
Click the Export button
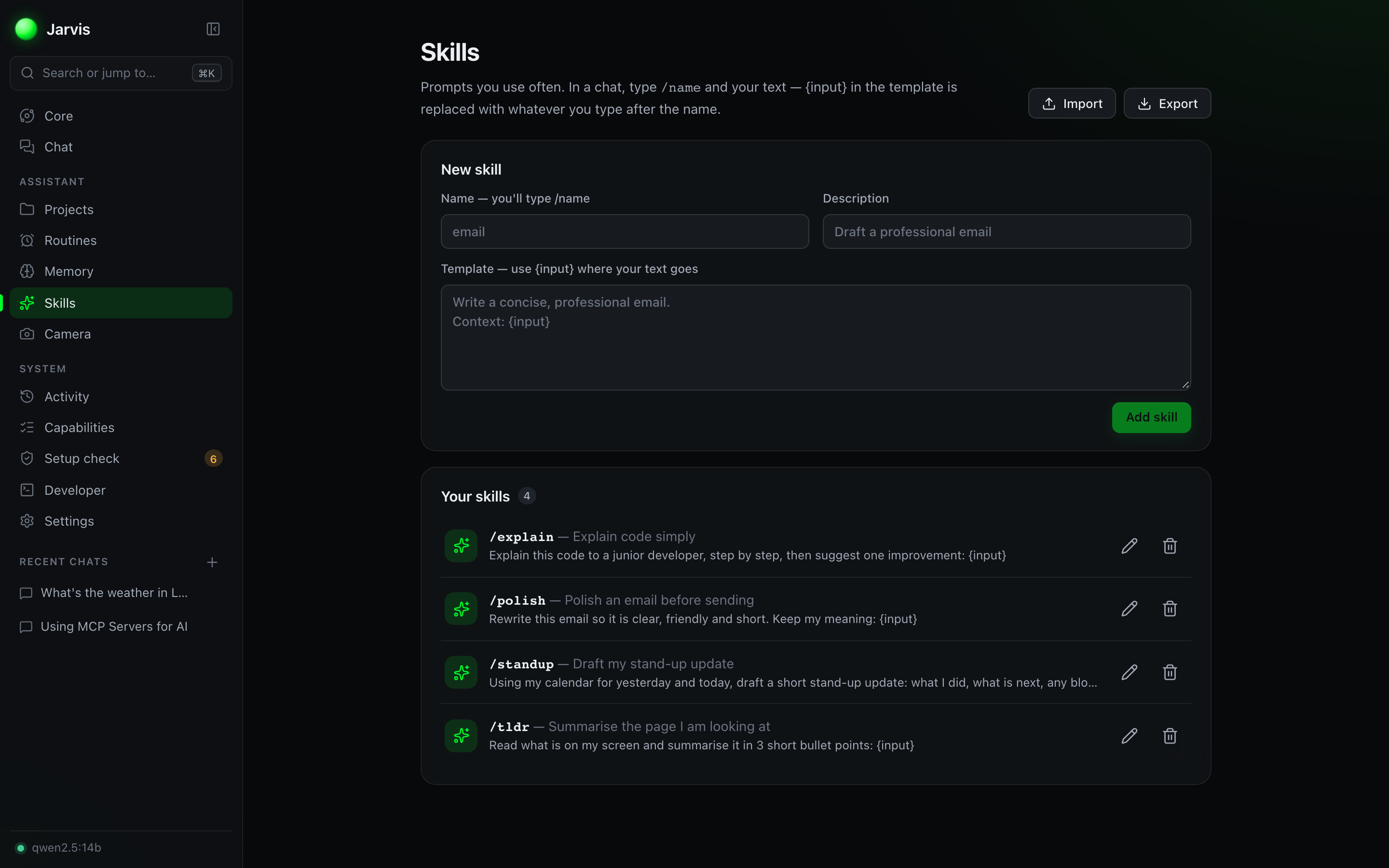coord(1167,103)
